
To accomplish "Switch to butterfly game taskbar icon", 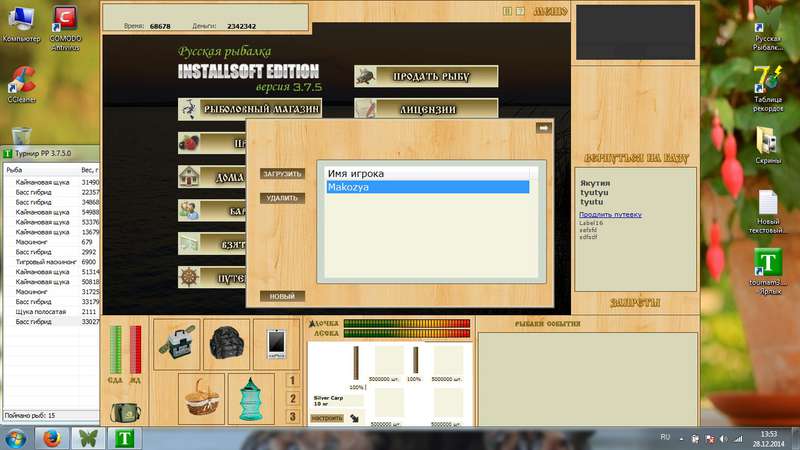I will 88,438.
